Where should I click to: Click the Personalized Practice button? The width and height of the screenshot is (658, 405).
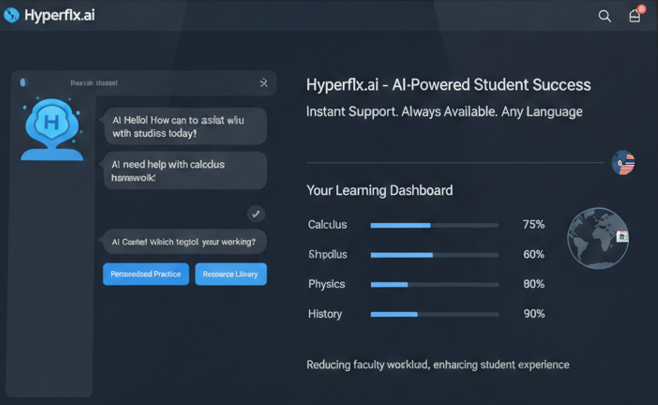click(x=146, y=274)
